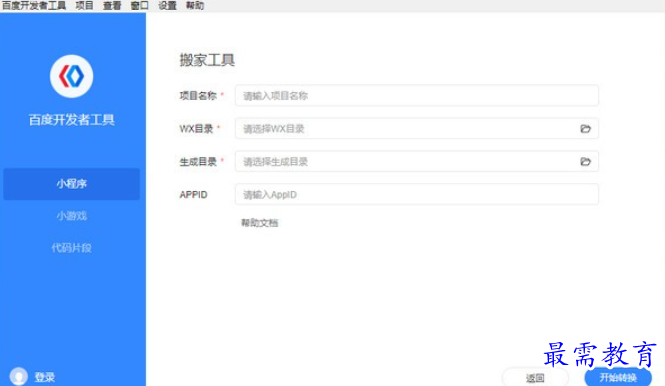
Task: Open the 查看 menu
Action: point(112,6)
